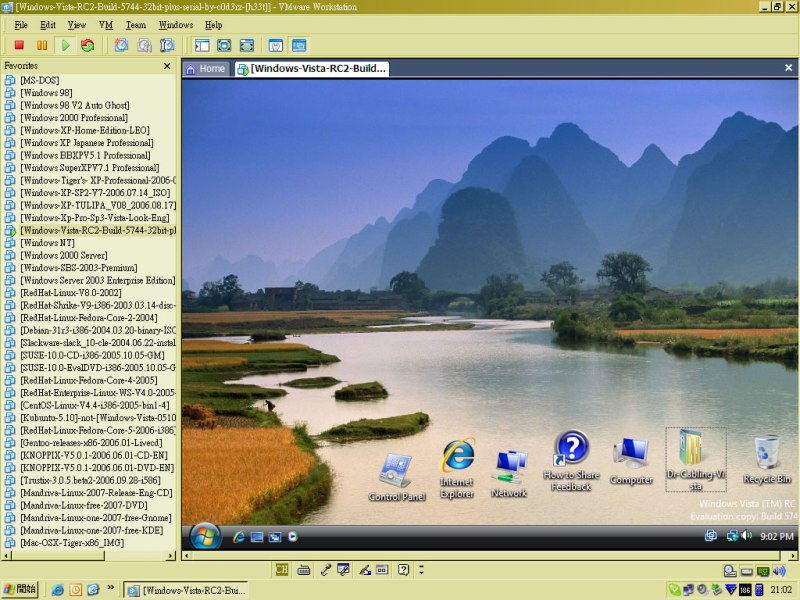
Task: Close the Favorites panel
Action: [167, 66]
